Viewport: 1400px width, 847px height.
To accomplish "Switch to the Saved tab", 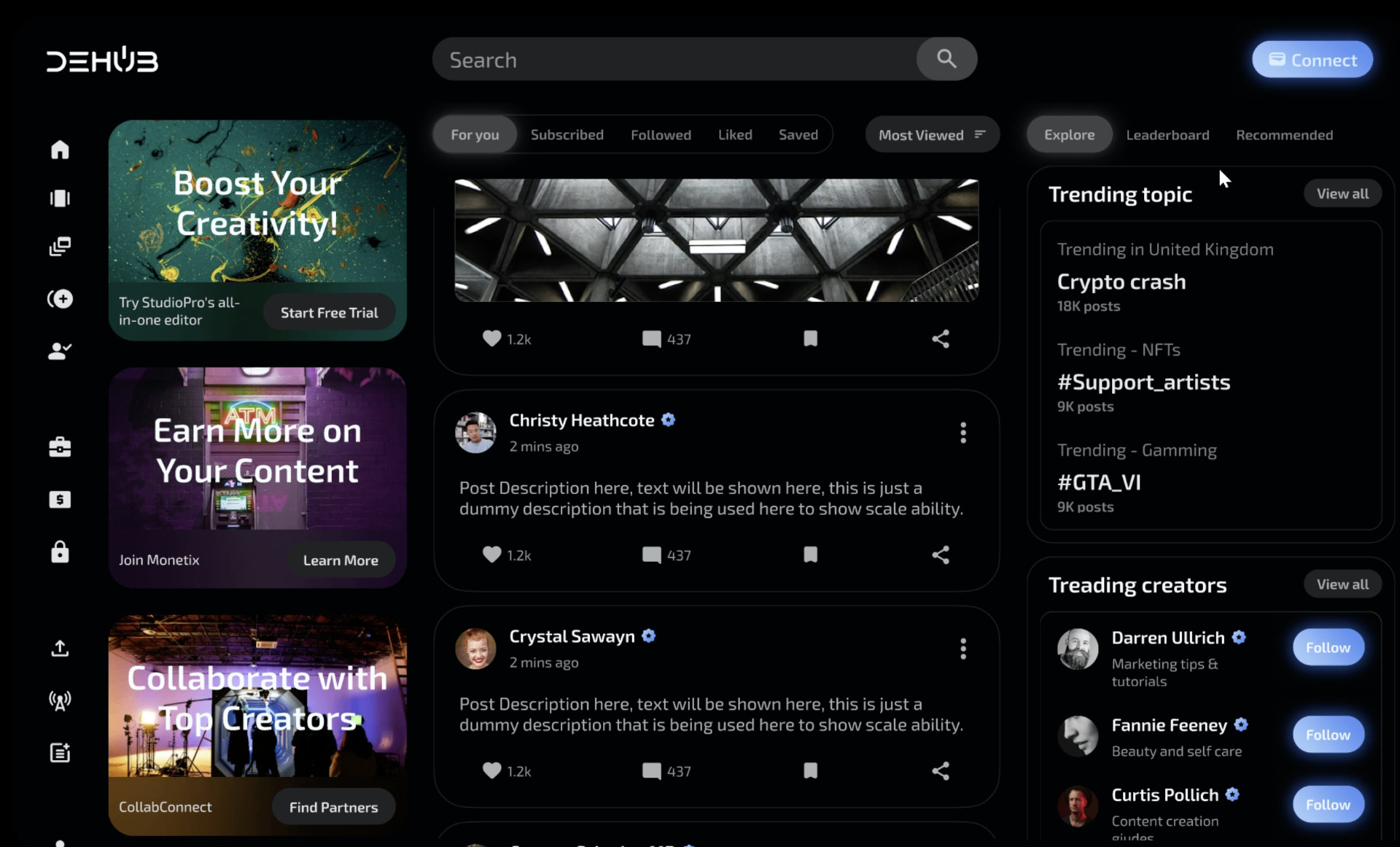I will [x=798, y=135].
